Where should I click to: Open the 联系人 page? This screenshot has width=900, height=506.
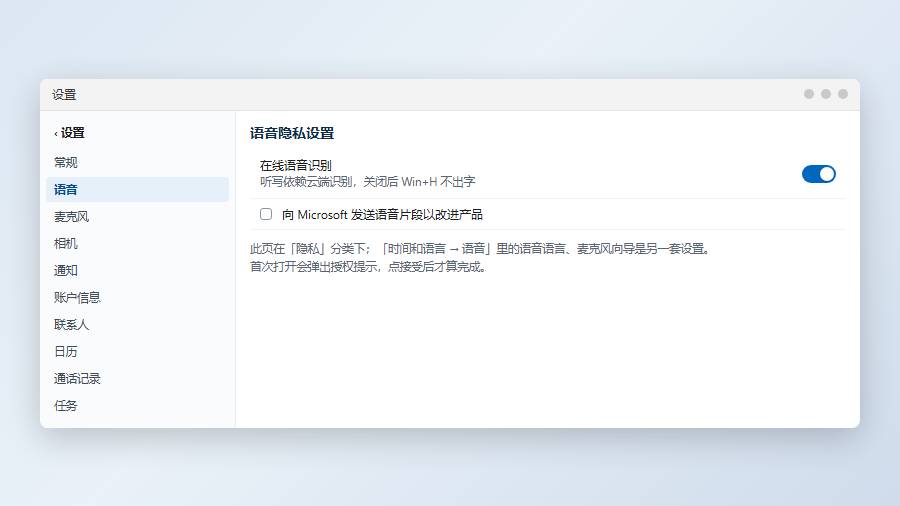coord(137,324)
